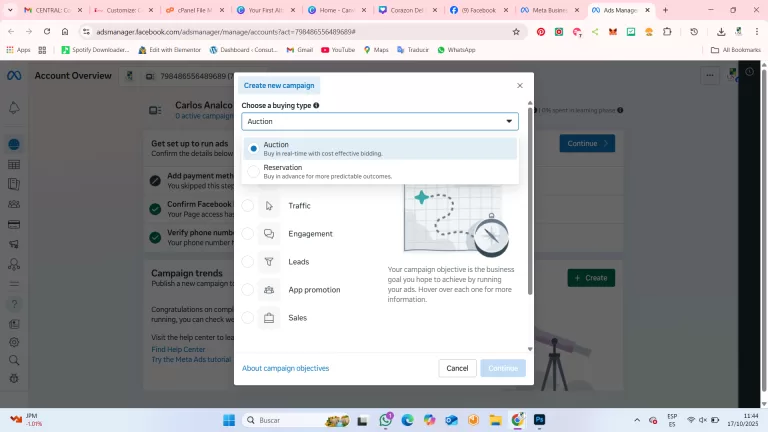Open Account Overview sidebar icon
The width and height of the screenshot is (768, 432).
[x=14, y=144]
